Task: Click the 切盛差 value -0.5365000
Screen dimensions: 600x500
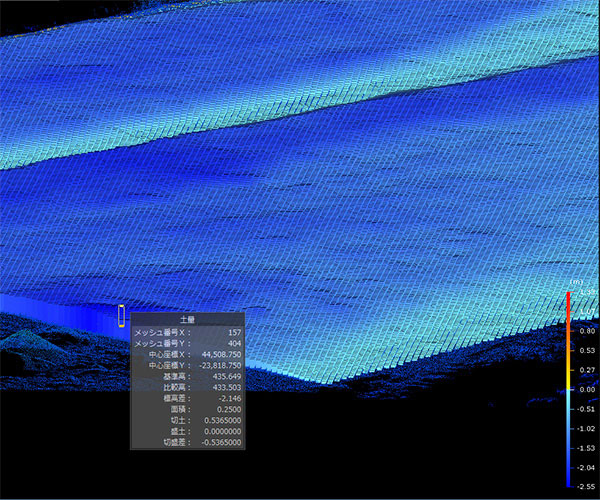Action: coord(219,442)
